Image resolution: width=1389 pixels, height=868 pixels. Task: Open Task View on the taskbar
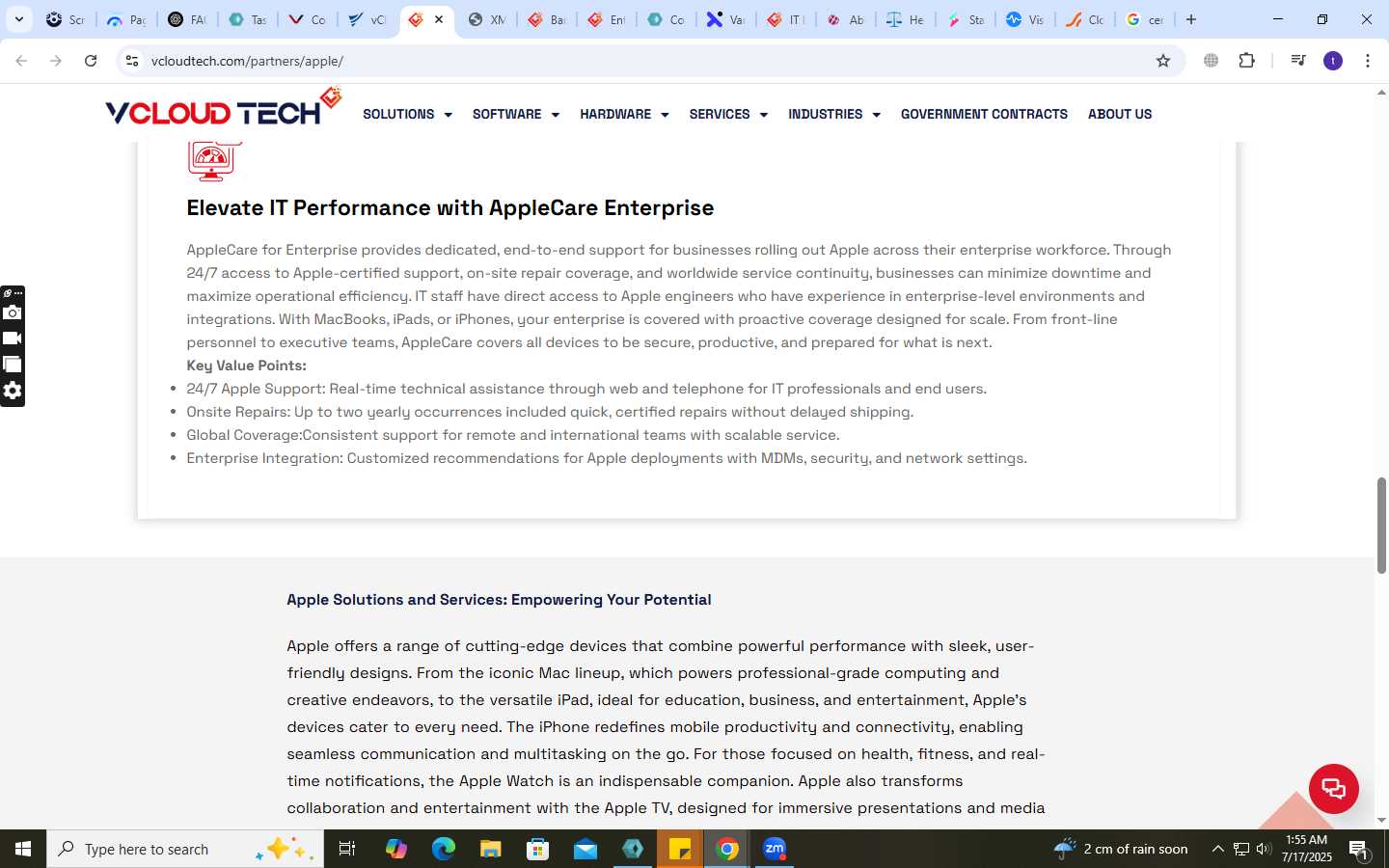[347, 849]
